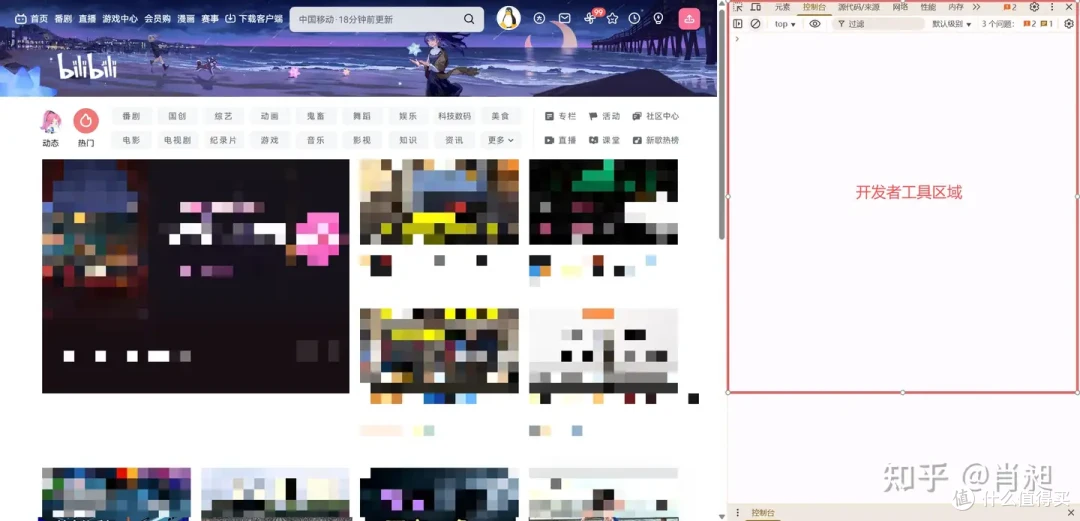Click the pink upload button

(x=689, y=19)
